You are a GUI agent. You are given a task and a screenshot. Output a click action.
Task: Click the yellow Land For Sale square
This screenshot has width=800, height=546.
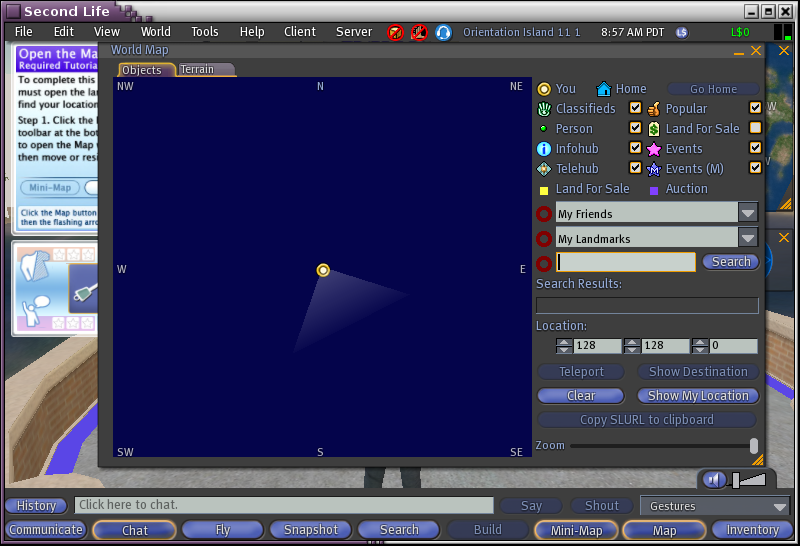(544, 190)
